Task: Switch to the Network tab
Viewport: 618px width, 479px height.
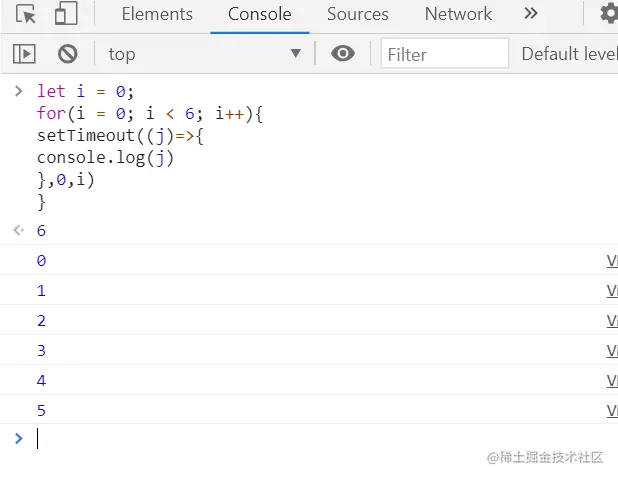Action: tap(458, 14)
